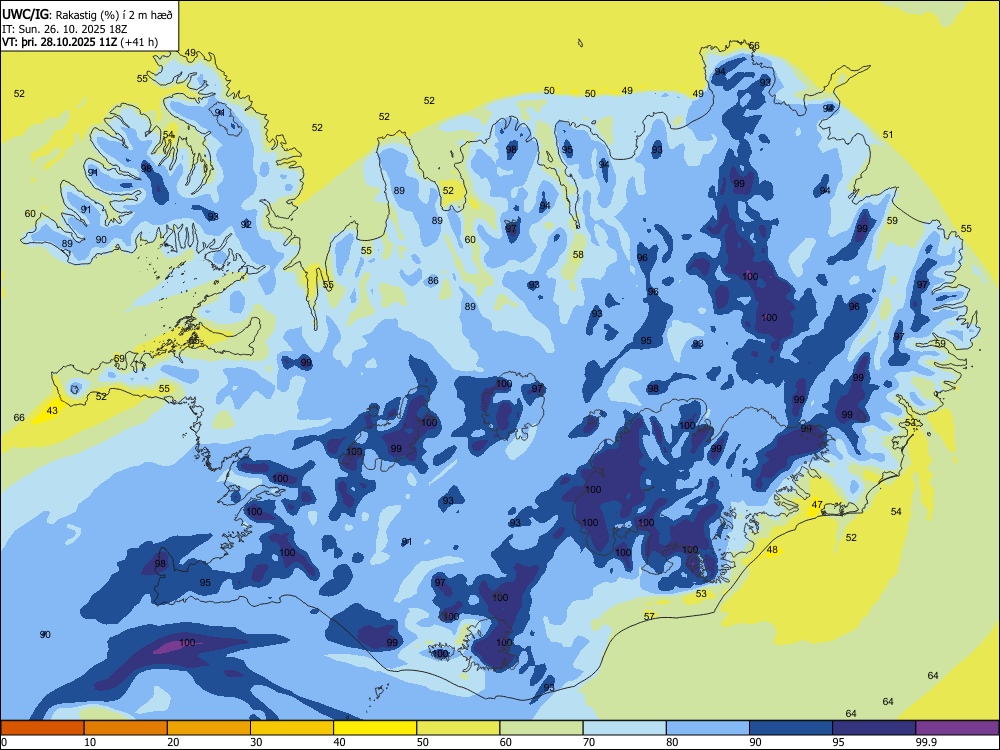This screenshot has height=750, width=1000.
Task: Click the light blue 70–80 legend swatch
Action: [x=624, y=728]
